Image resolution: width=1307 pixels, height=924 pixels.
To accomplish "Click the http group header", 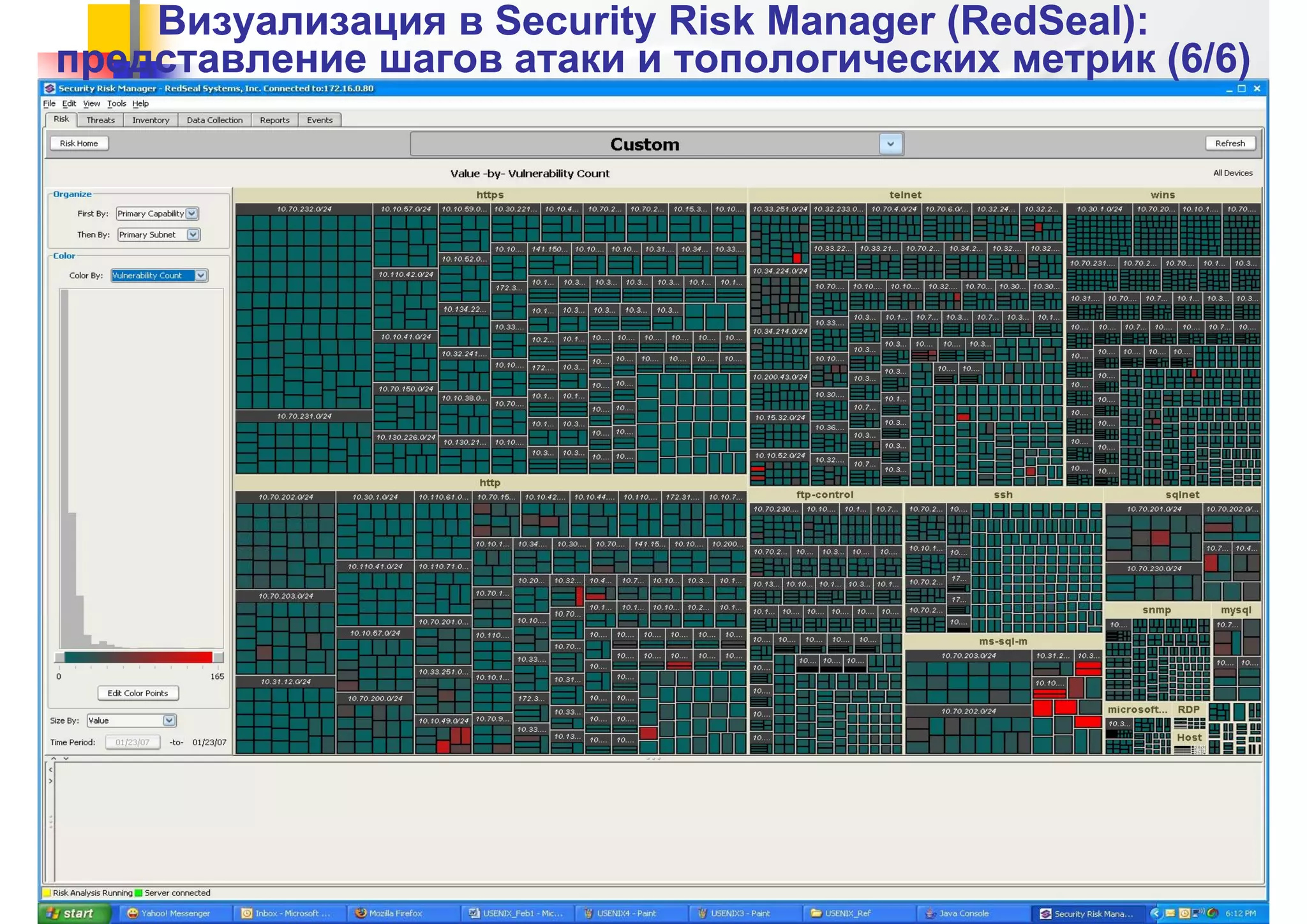I will click(490, 483).
